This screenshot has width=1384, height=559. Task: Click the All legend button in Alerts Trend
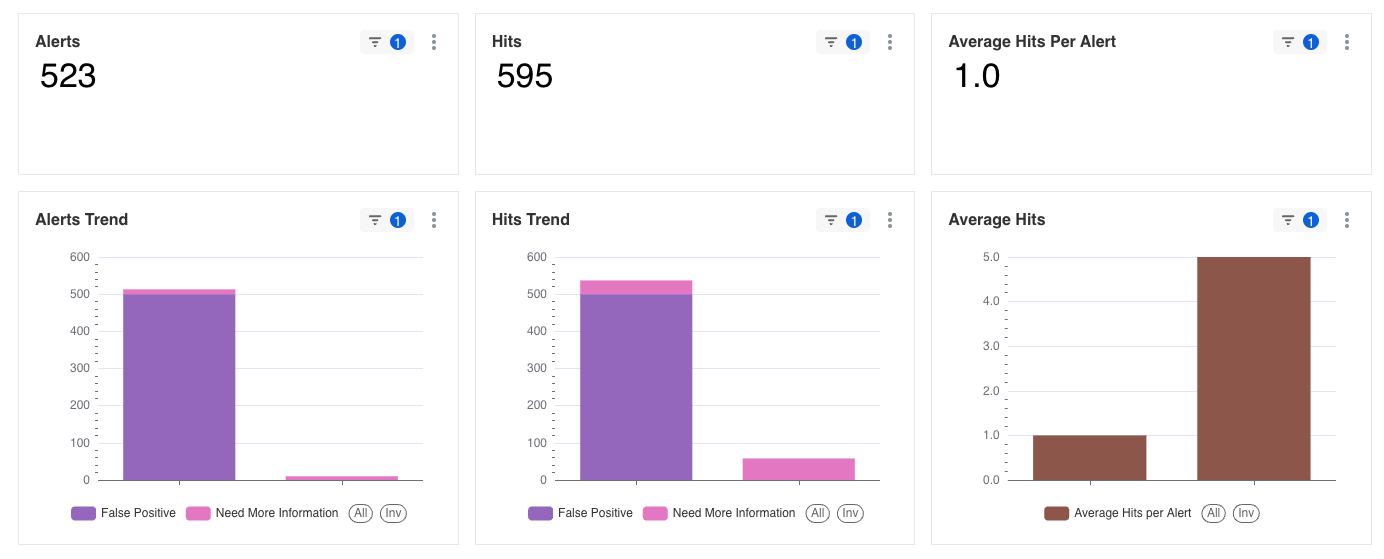(x=361, y=513)
